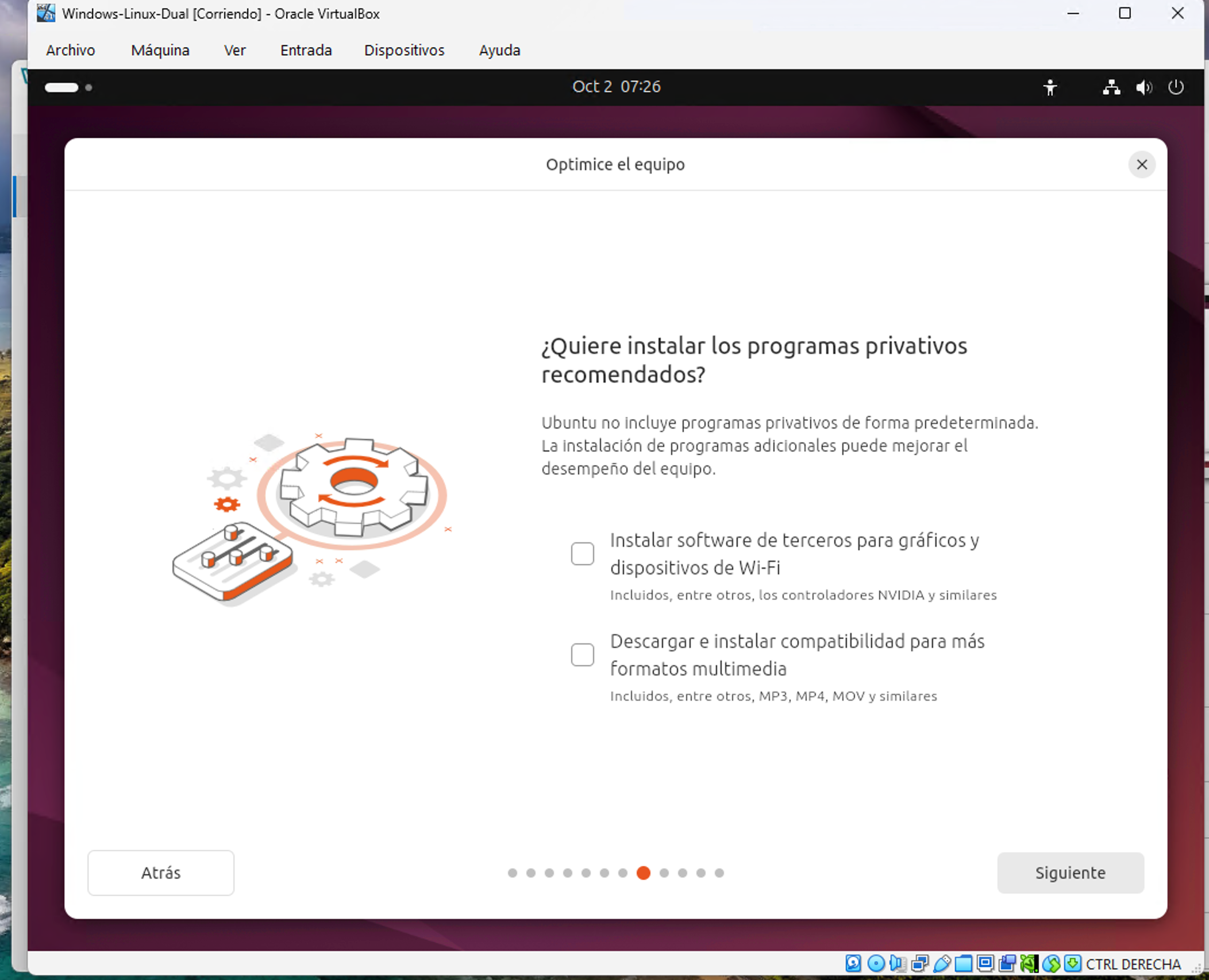Click the network adapters icon in VirtualBox status bar

click(x=919, y=963)
